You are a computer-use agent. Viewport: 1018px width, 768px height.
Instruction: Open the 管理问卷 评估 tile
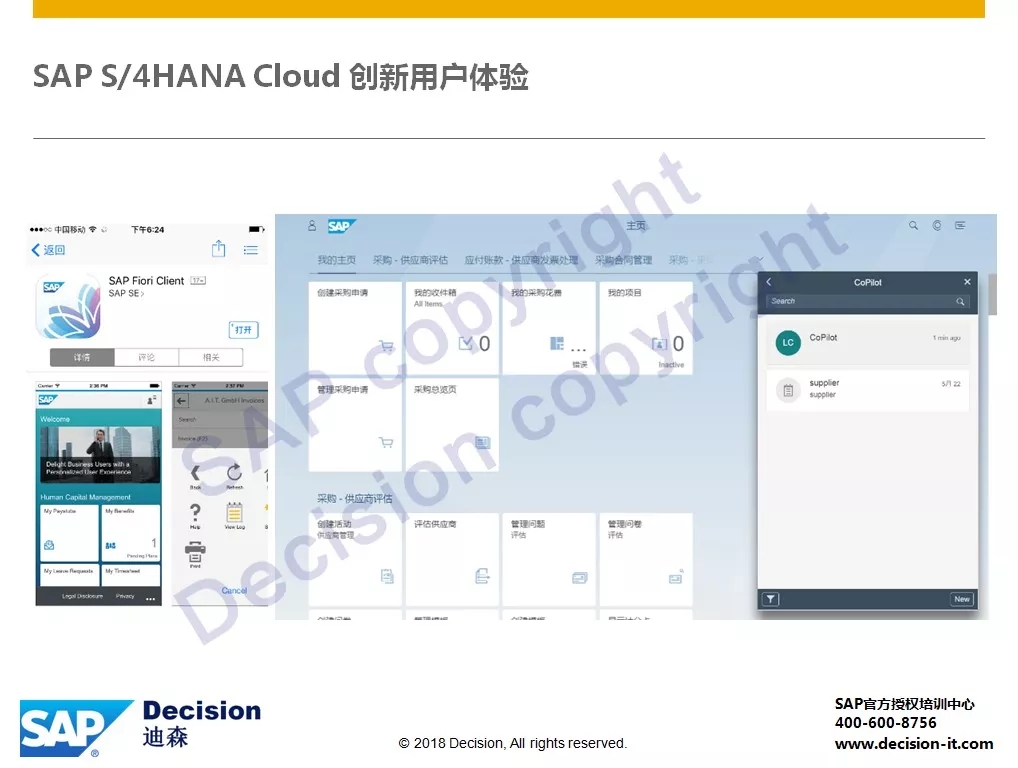(645, 560)
